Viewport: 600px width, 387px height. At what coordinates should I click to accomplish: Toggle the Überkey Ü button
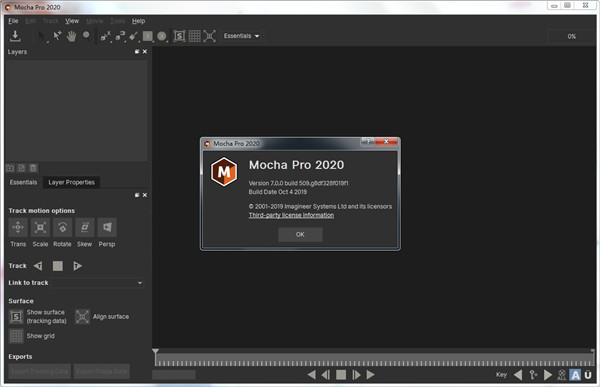588,375
